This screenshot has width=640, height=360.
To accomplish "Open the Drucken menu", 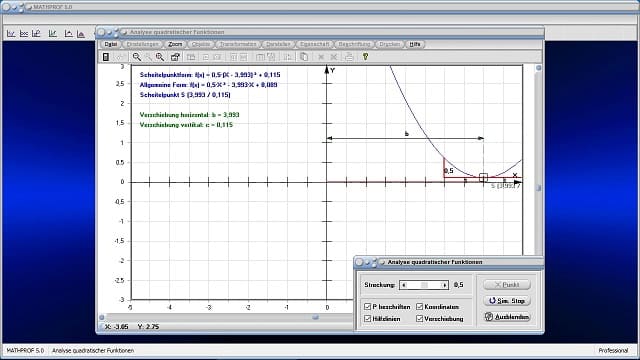I will tap(389, 44).
